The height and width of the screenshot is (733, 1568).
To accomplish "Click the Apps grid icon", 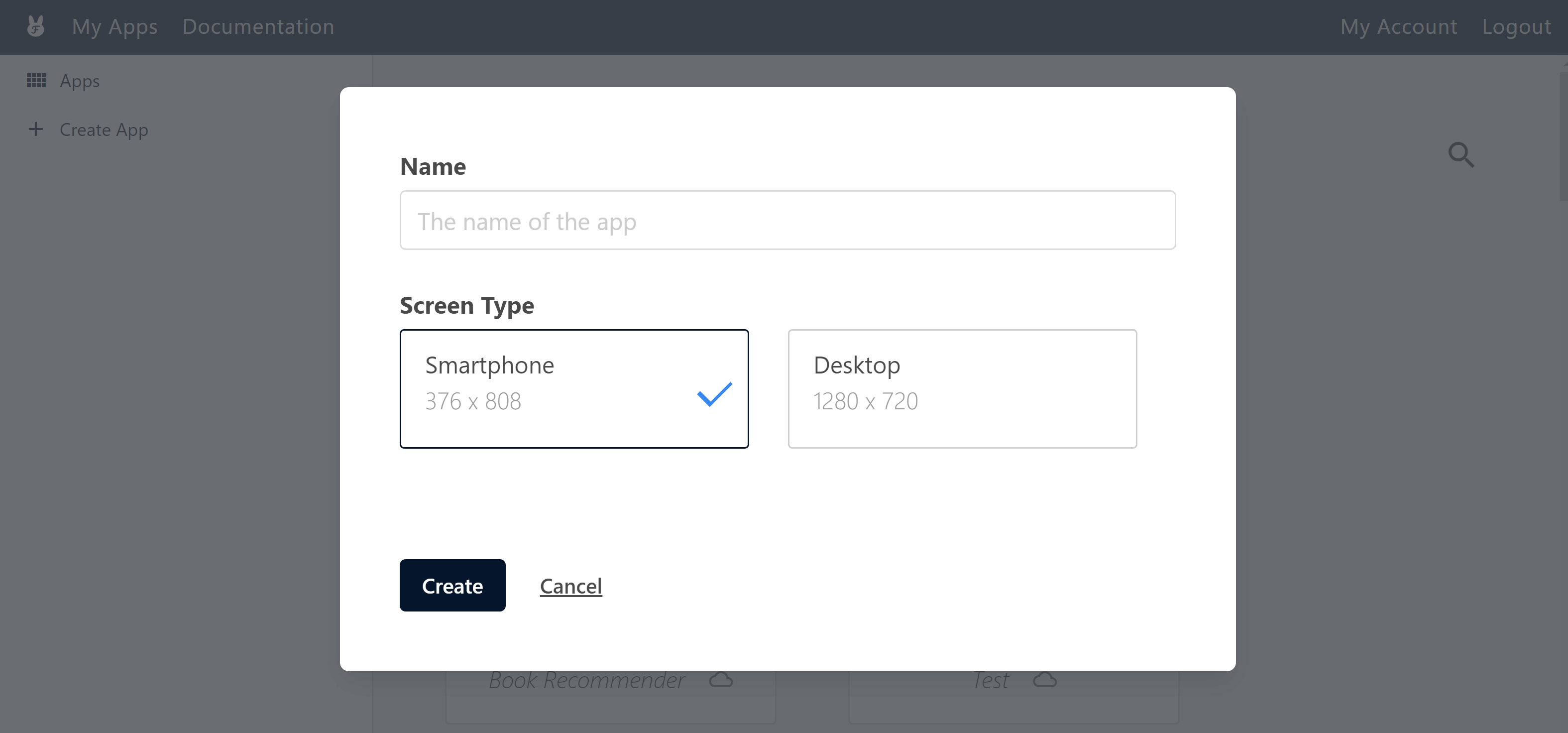I will click(36, 80).
